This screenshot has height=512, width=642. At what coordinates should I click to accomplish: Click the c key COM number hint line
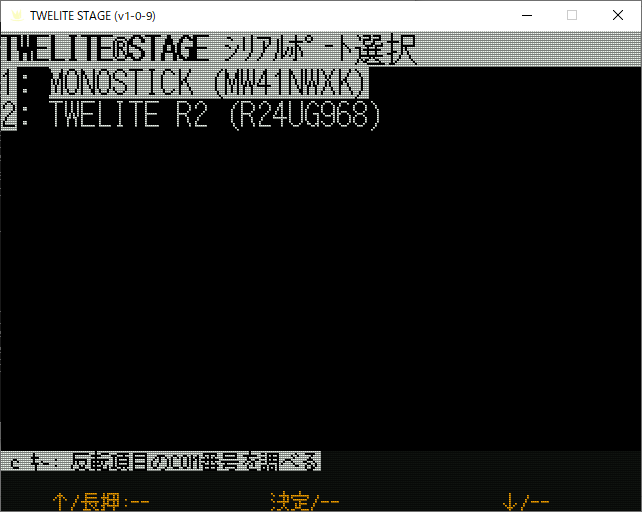(160, 462)
